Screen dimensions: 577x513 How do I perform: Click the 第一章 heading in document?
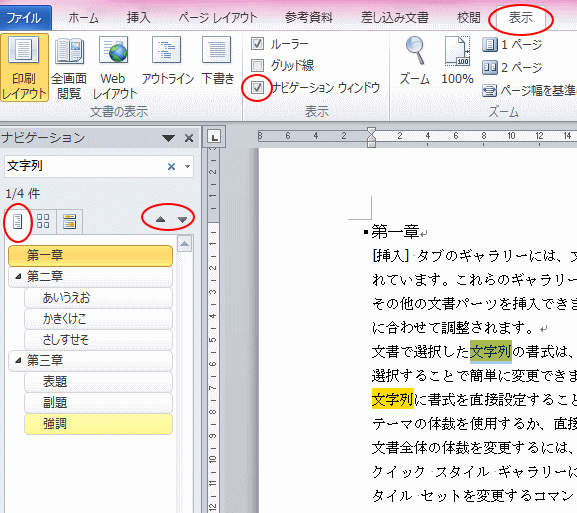point(396,232)
